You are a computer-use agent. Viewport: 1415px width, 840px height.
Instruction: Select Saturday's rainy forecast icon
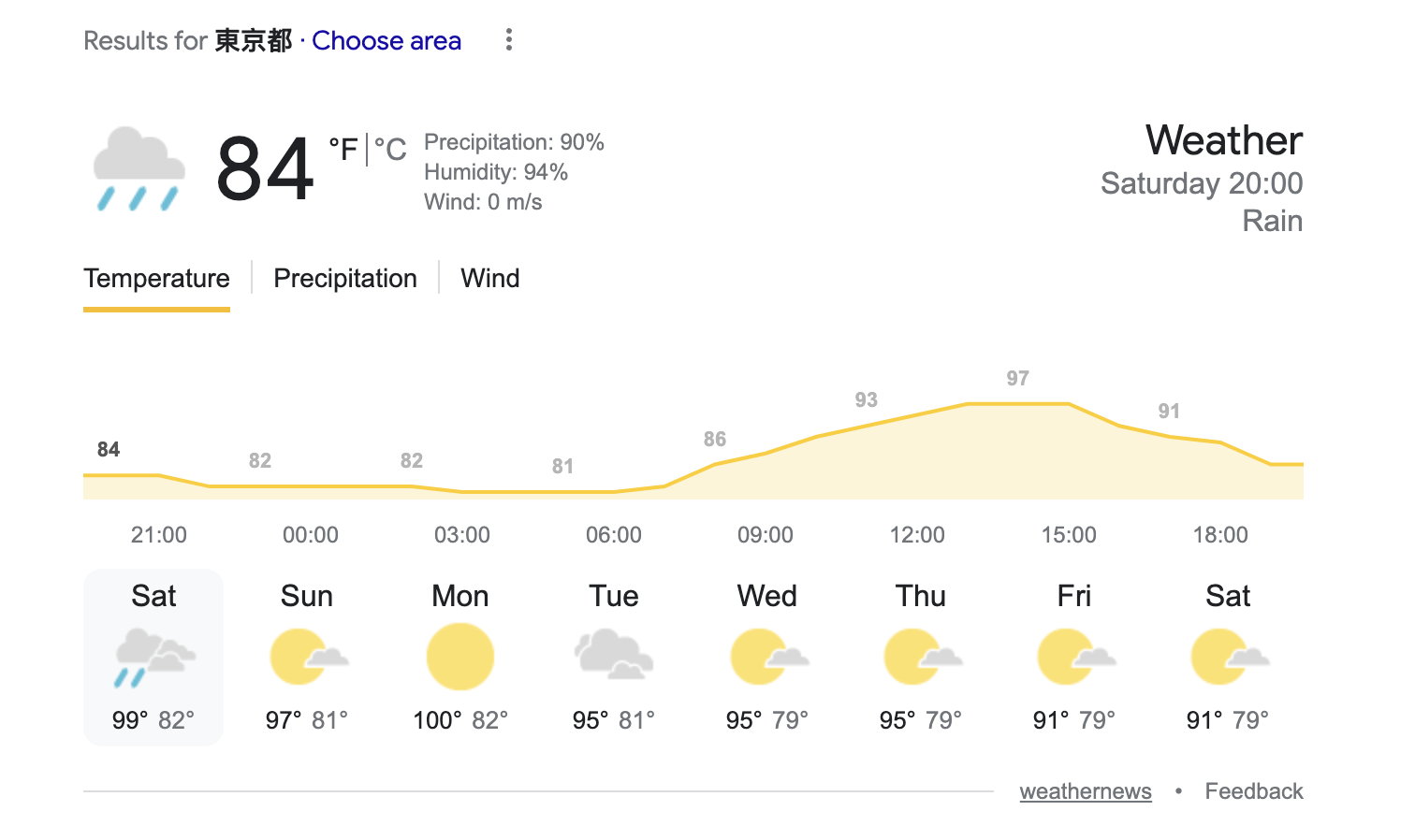point(153,658)
